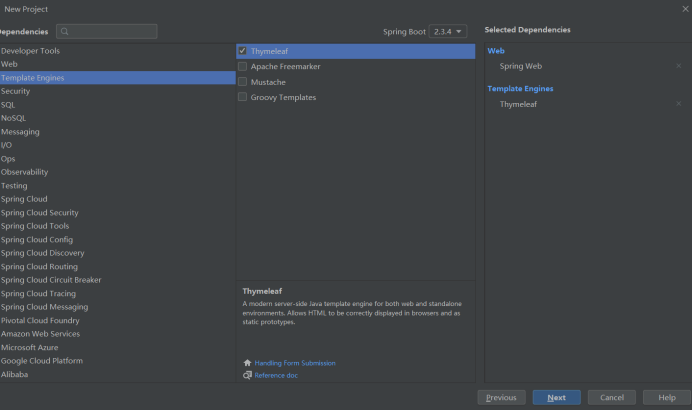The height and width of the screenshot is (410, 692).
Task: Click the search magnifier icon
Action: 65,32
